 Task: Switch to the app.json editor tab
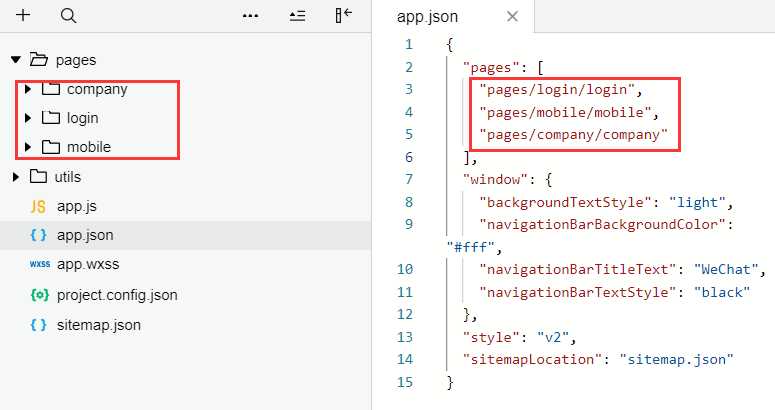pyautogui.click(x=427, y=17)
